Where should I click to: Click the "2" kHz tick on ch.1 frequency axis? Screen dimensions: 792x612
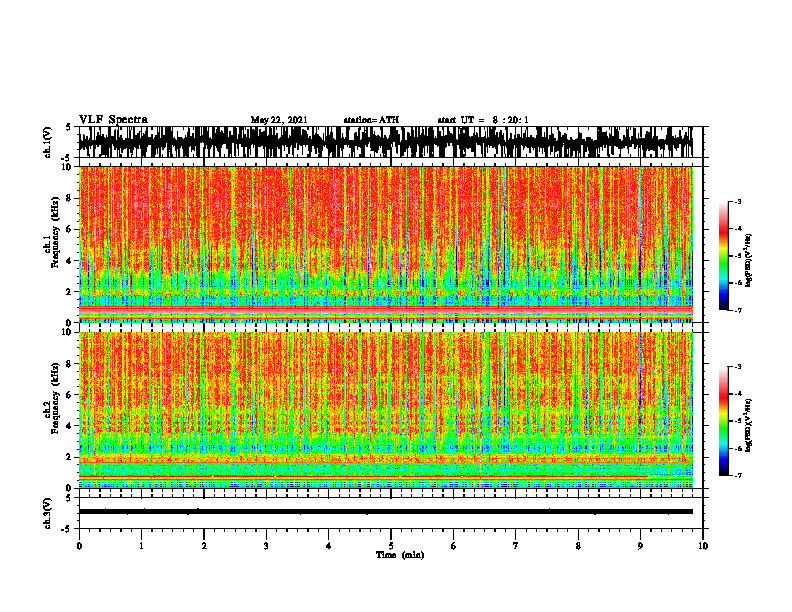click(x=70, y=291)
